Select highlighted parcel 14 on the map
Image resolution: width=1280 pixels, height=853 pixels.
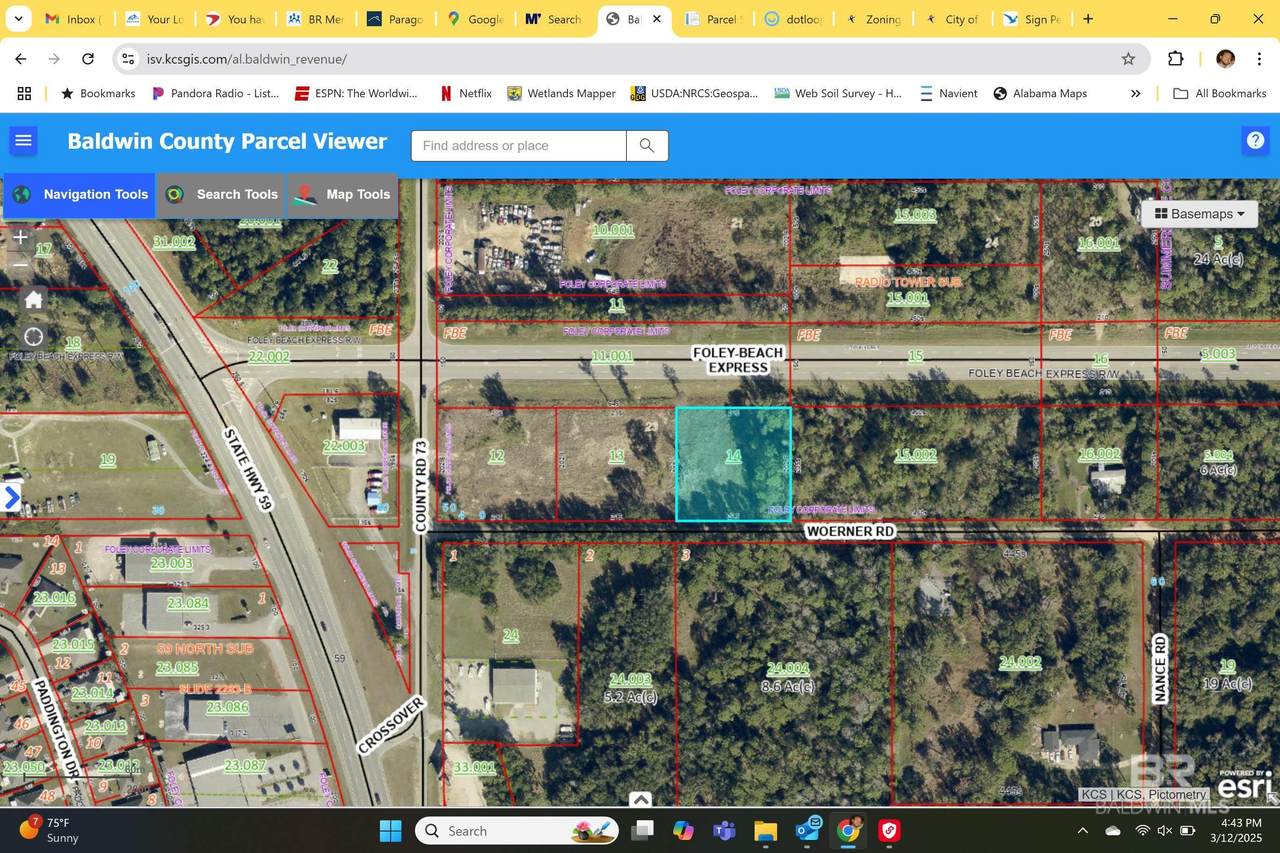[x=733, y=463]
